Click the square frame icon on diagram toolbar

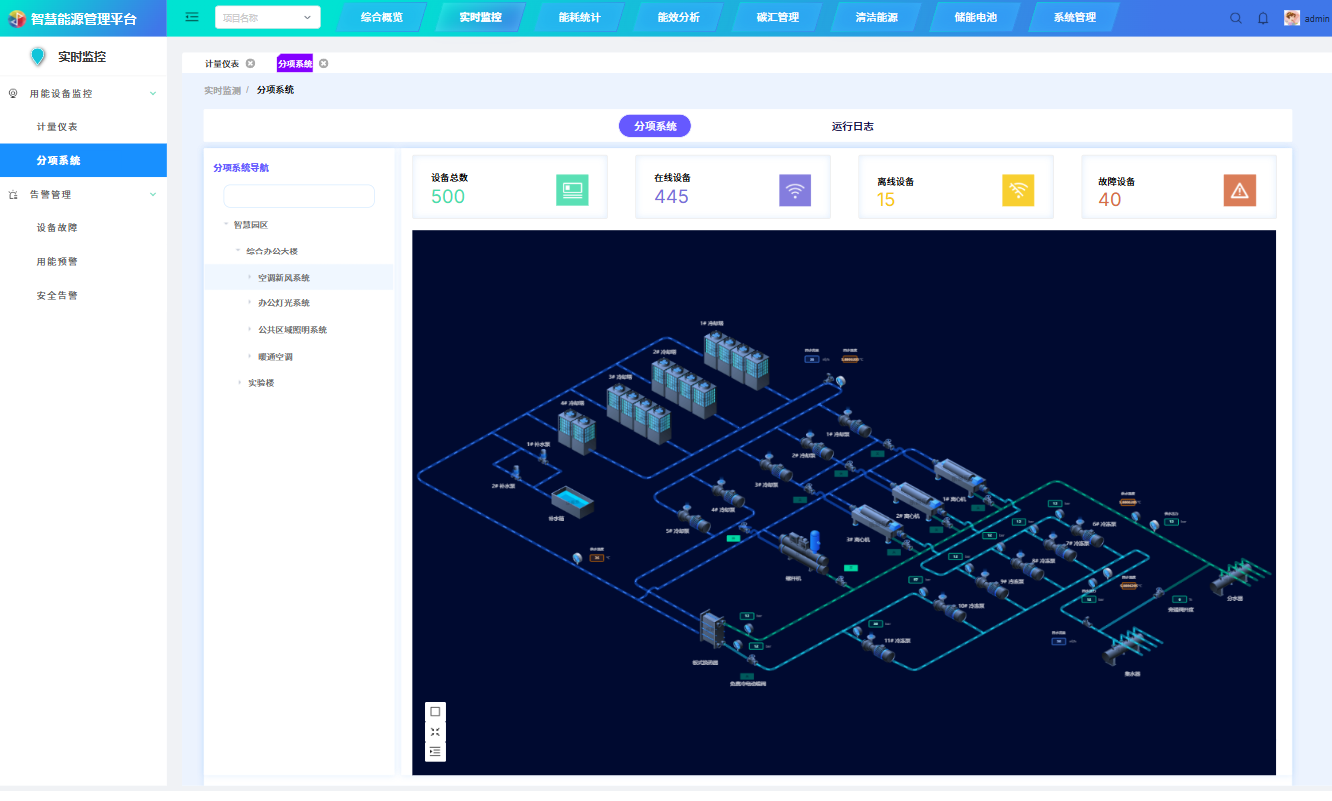click(435, 712)
